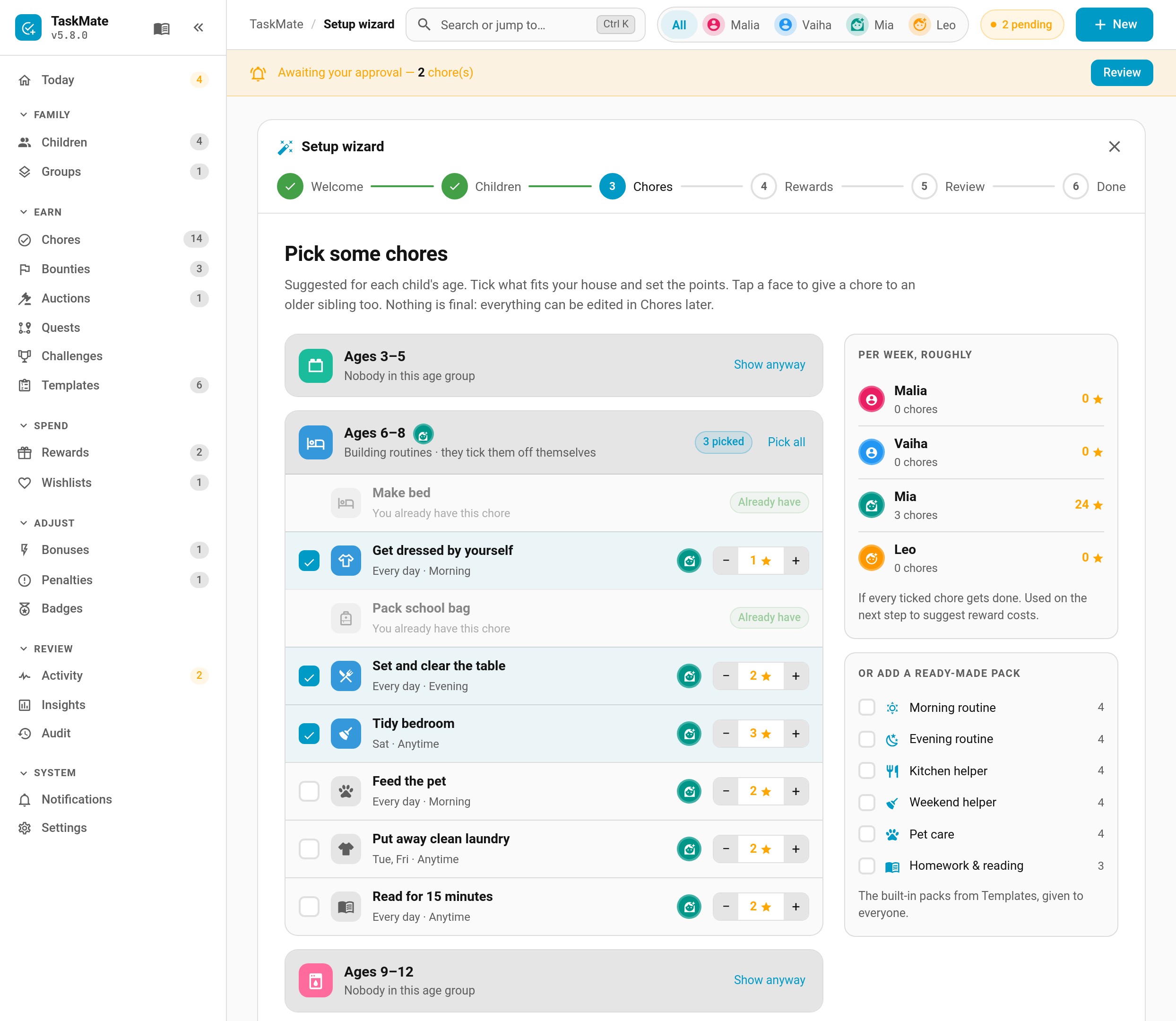Tick the Read for 15 minutes checkbox
The height and width of the screenshot is (1021, 1176).
pos(310,907)
